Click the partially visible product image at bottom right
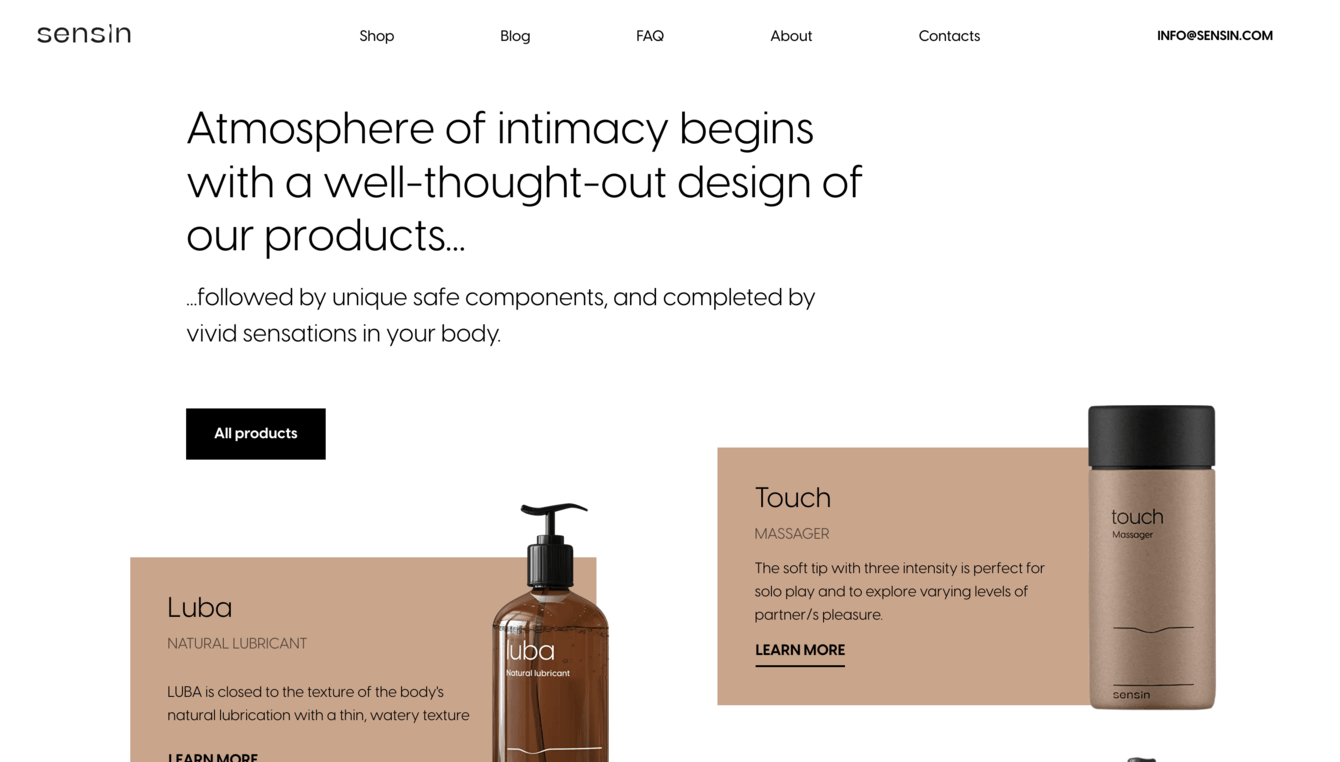 (x=1141, y=758)
